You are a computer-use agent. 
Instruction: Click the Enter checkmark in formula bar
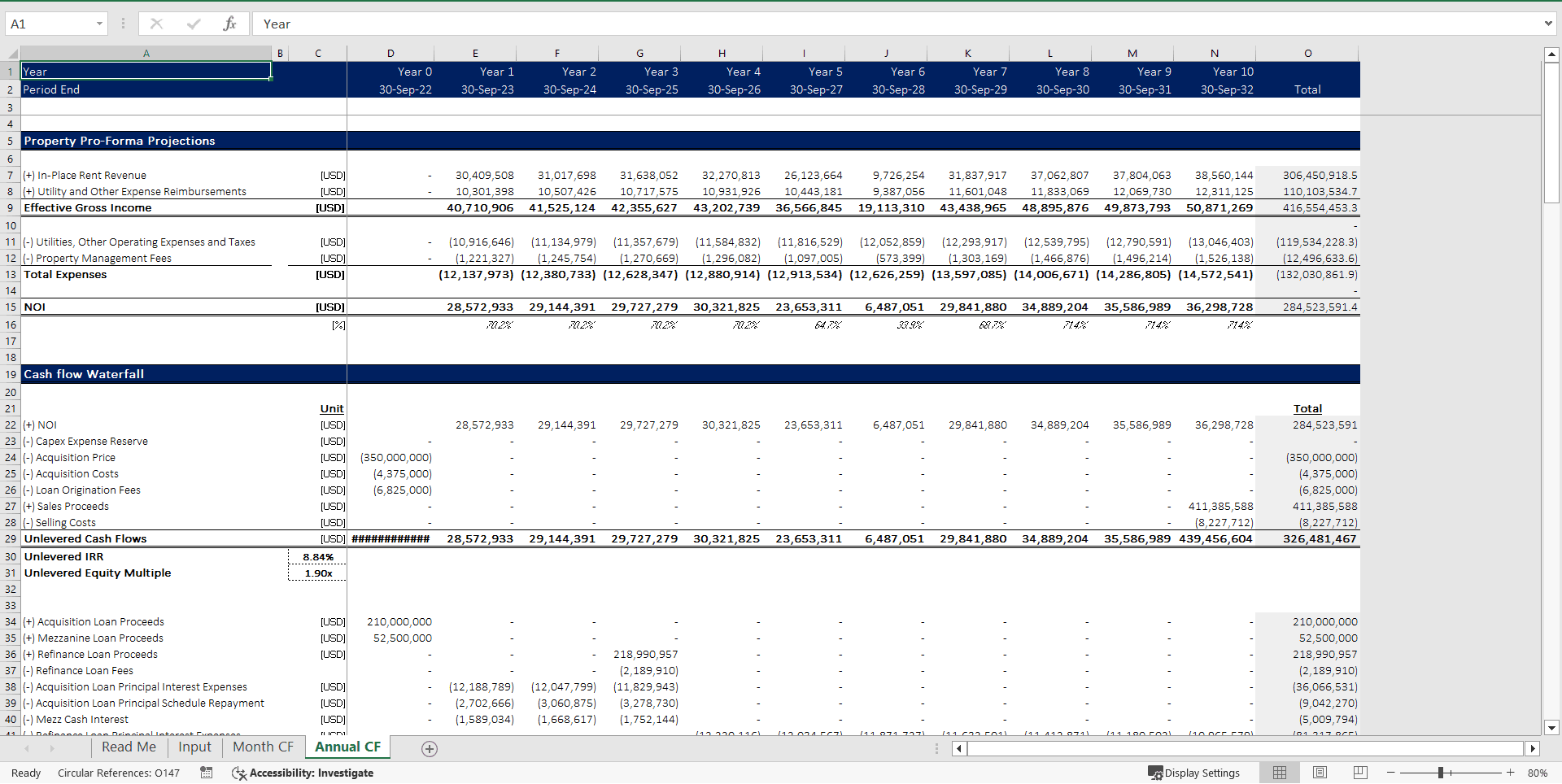[x=194, y=24]
